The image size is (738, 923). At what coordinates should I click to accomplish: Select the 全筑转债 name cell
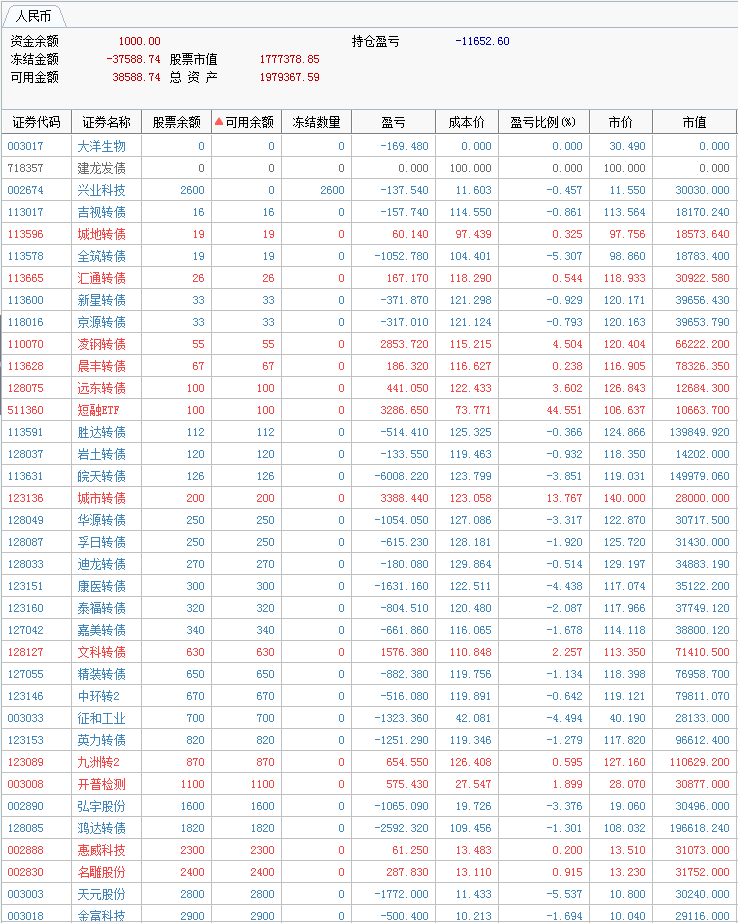pyautogui.click(x=102, y=256)
